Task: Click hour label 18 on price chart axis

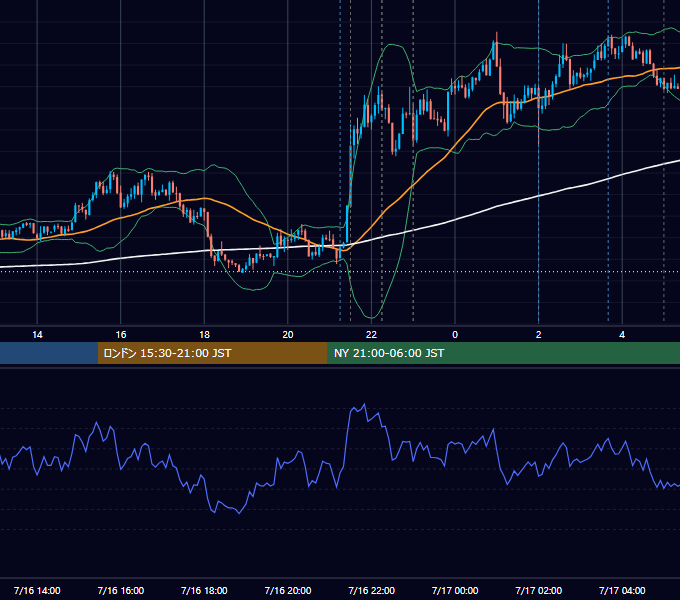Action: (x=204, y=335)
